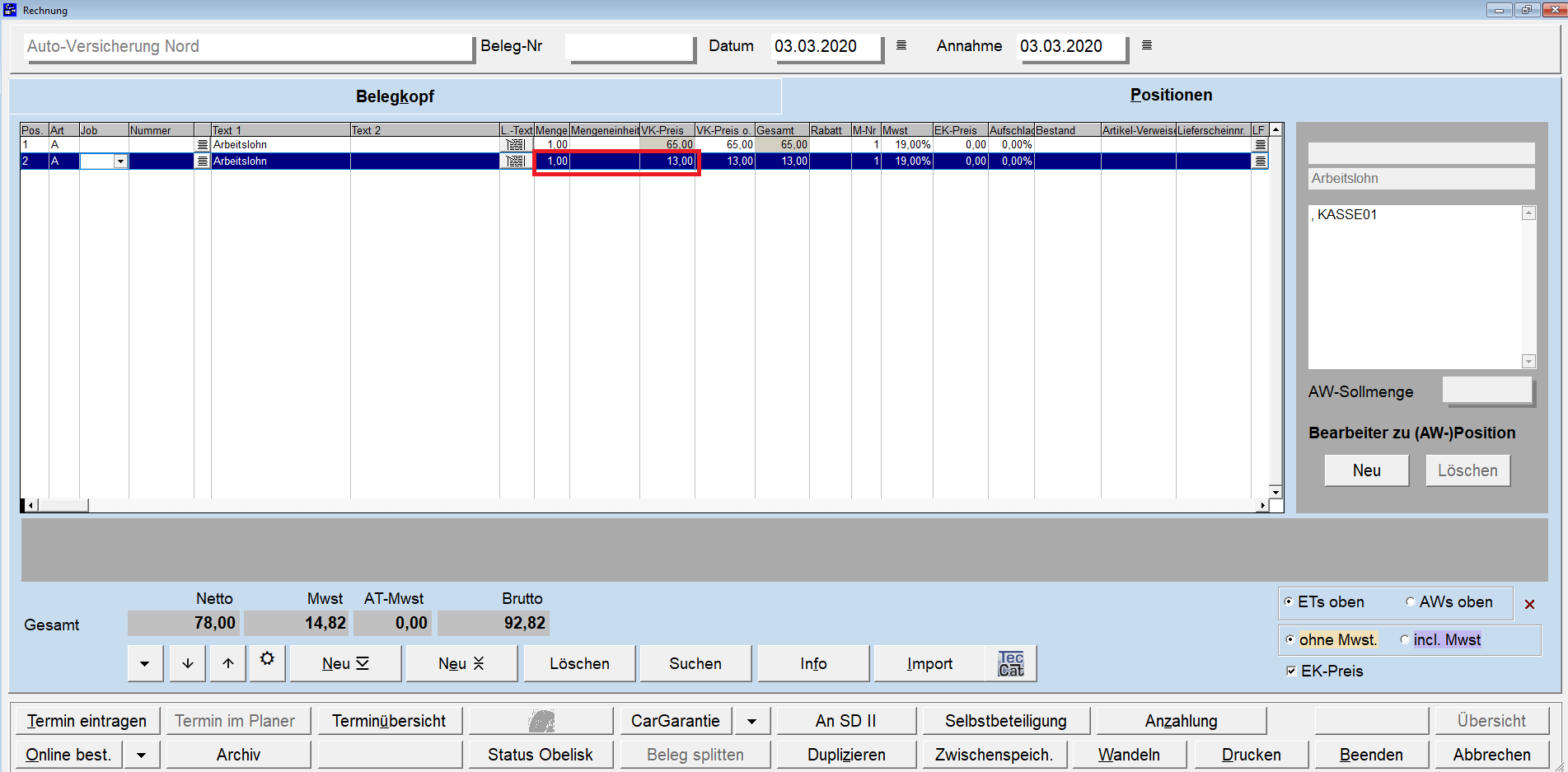Click the CarGarantie button
The image size is (1568, 772).
[676, 721]
